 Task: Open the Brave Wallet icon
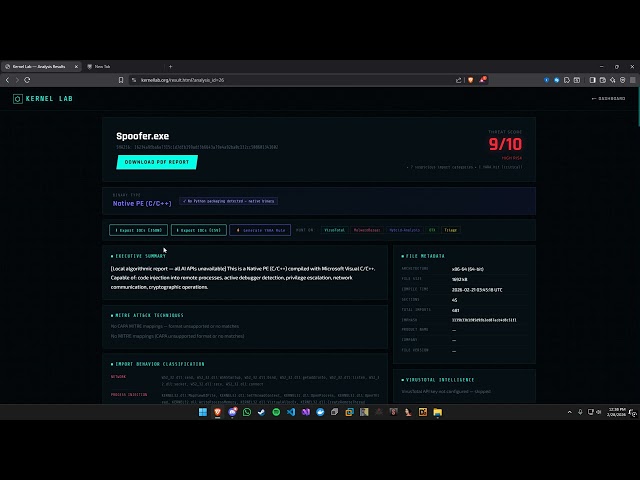[602, 80]
